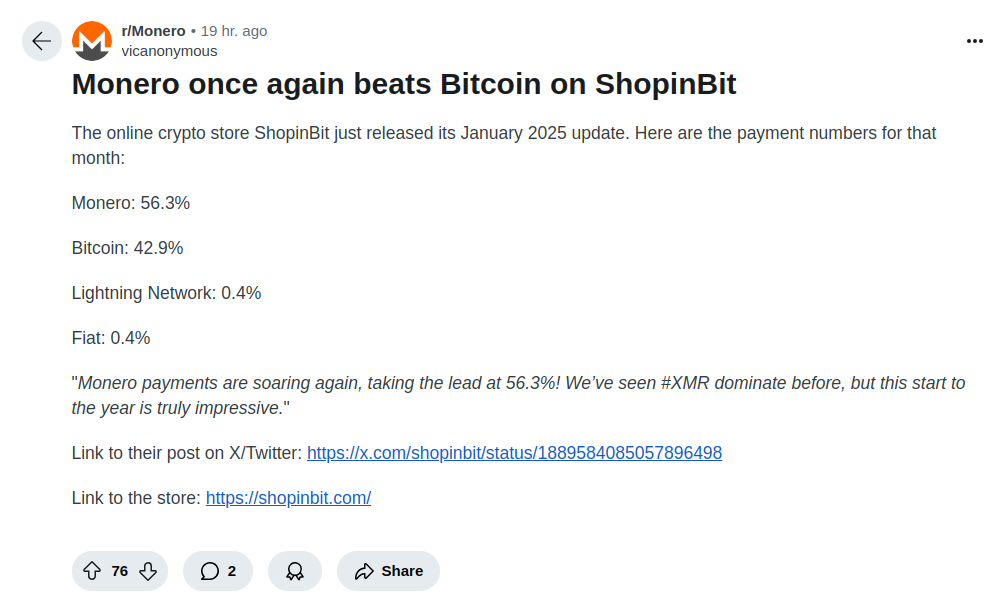
Task: Click the post title about ShopinBit
Action: [x=404, y=84]
